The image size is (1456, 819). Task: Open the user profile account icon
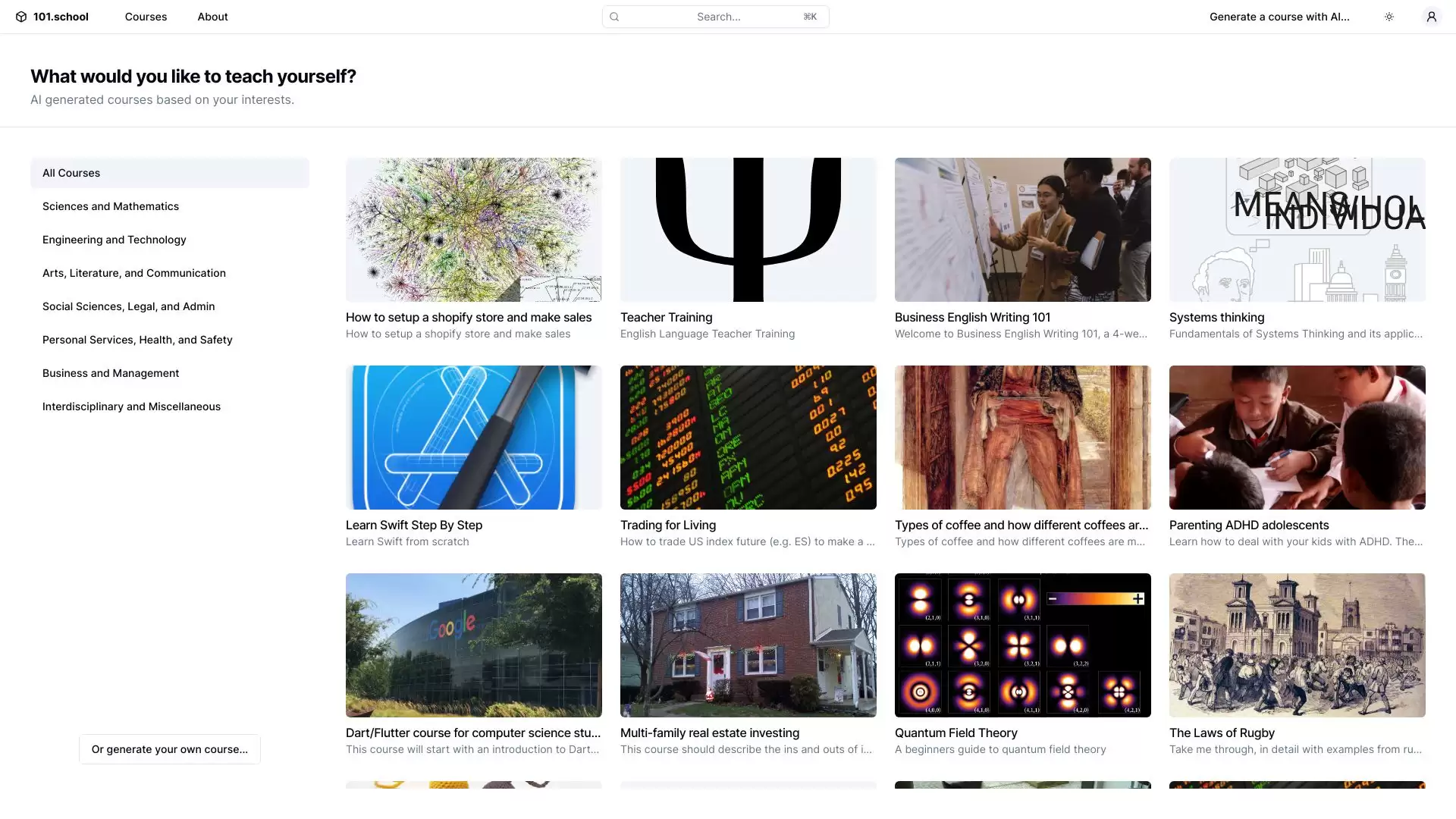[1431, 17]
